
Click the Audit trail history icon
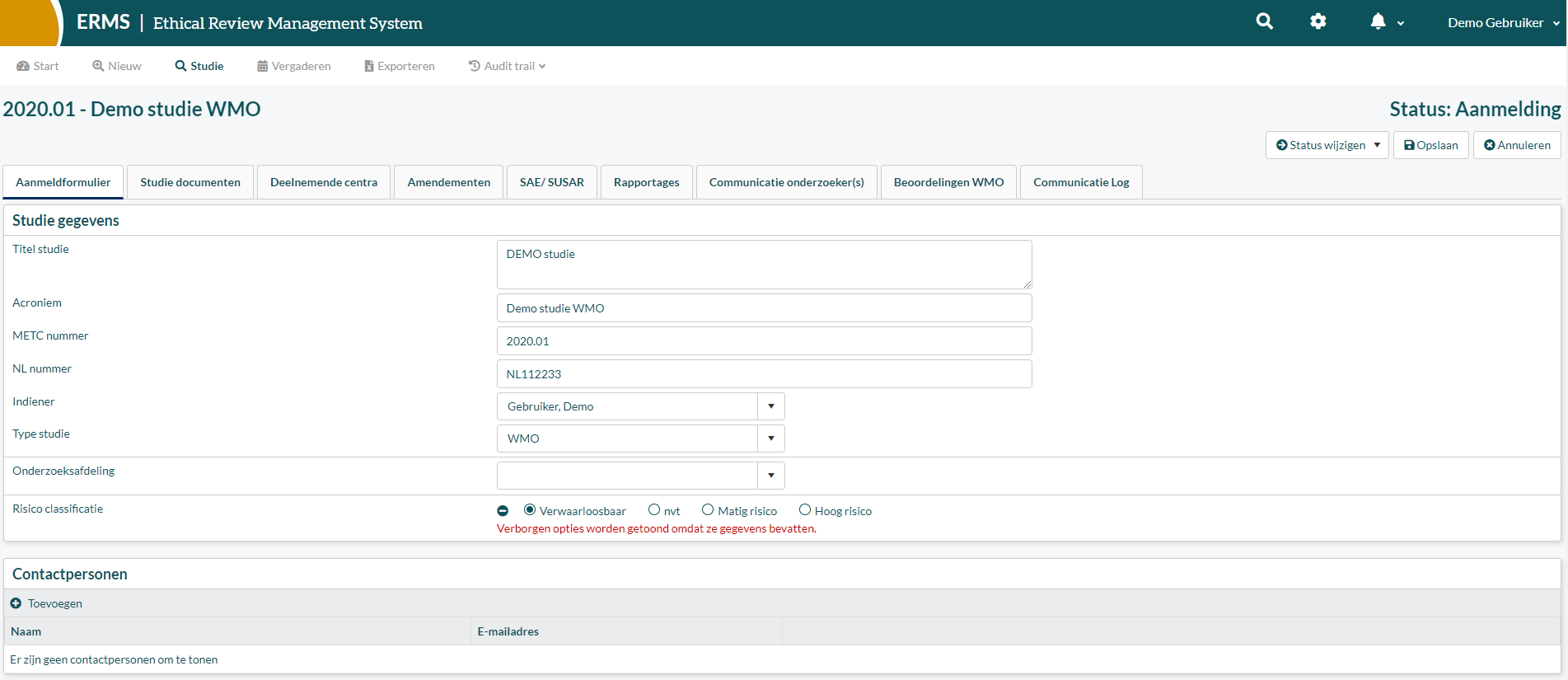[475, 66]
